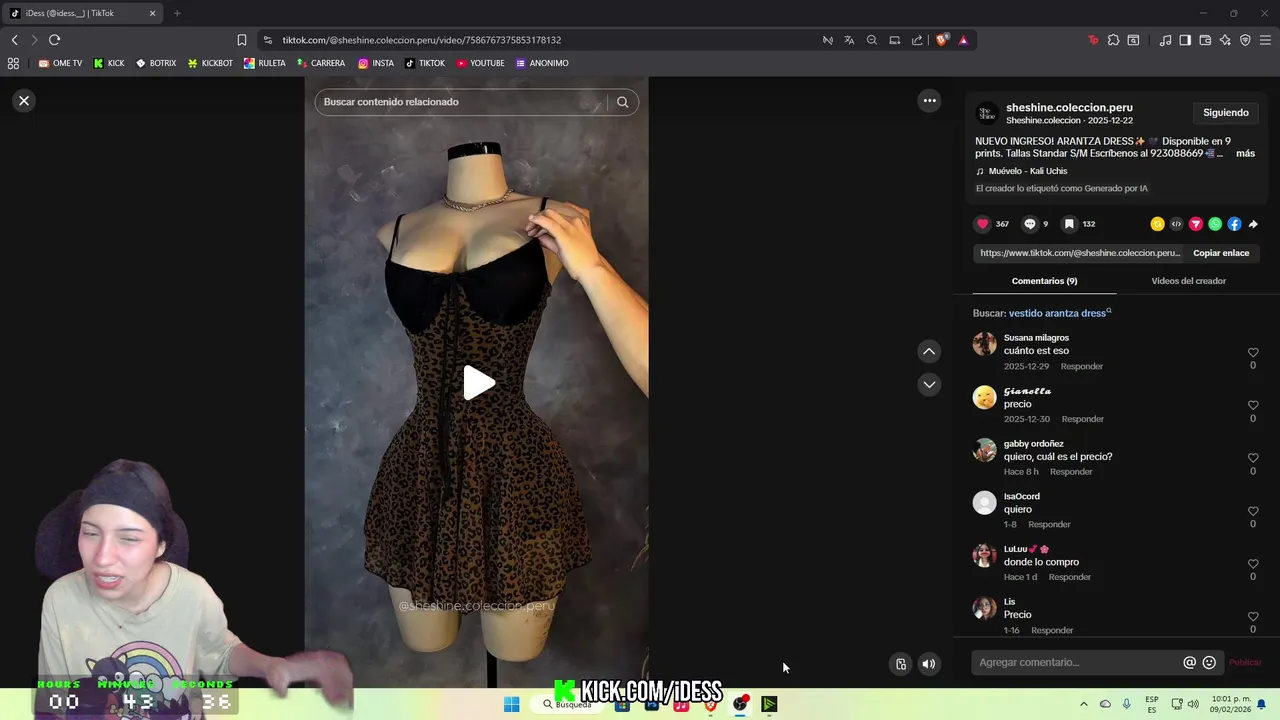Screen dimensions: 1280x720
Task: Open a new browser tab
Action: point(177,13)
